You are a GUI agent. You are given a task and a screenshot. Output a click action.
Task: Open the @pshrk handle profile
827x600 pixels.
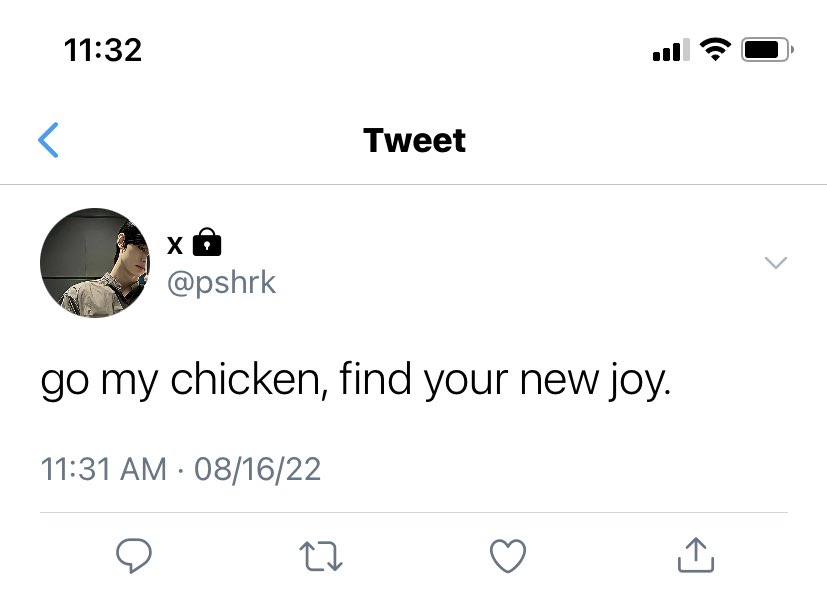[x=222, y=283]
